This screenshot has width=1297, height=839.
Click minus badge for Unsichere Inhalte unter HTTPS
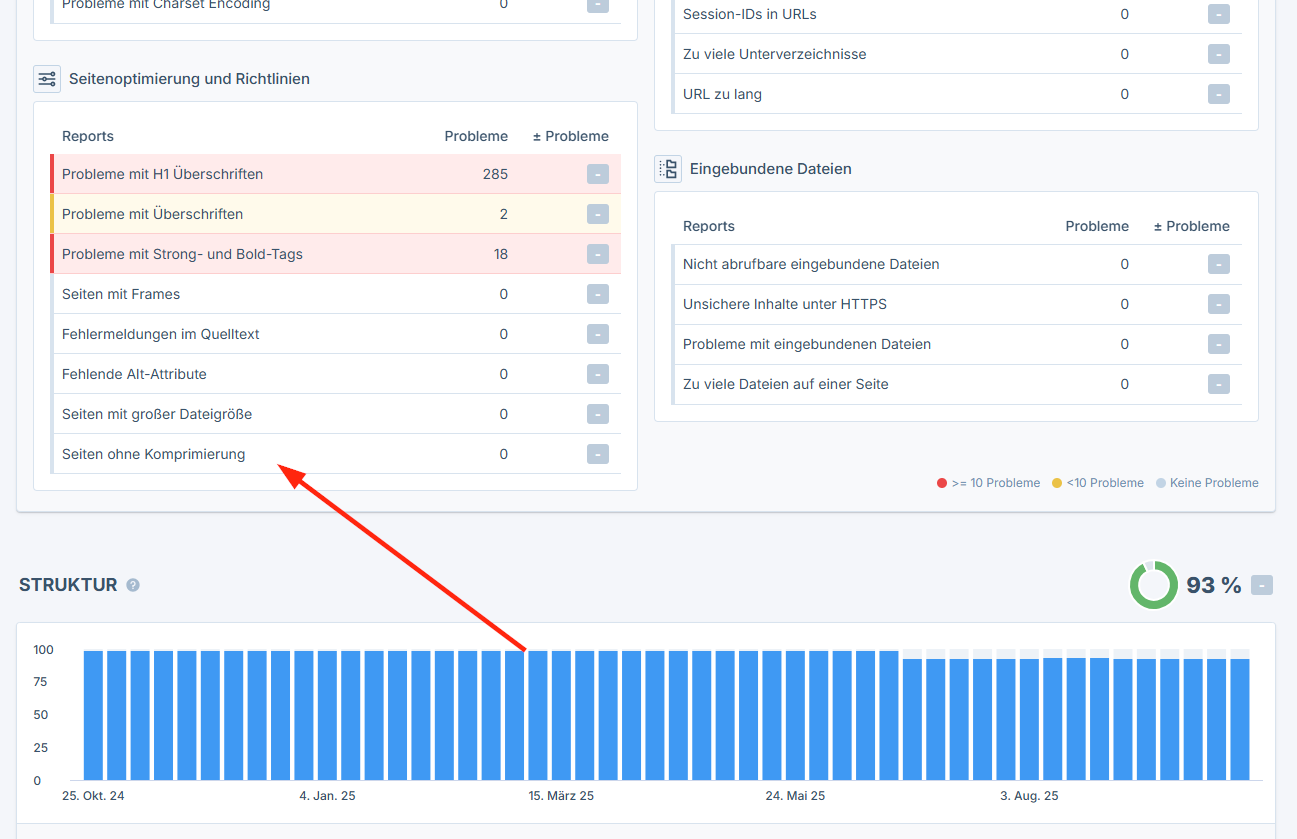(x=1218, y=304)
